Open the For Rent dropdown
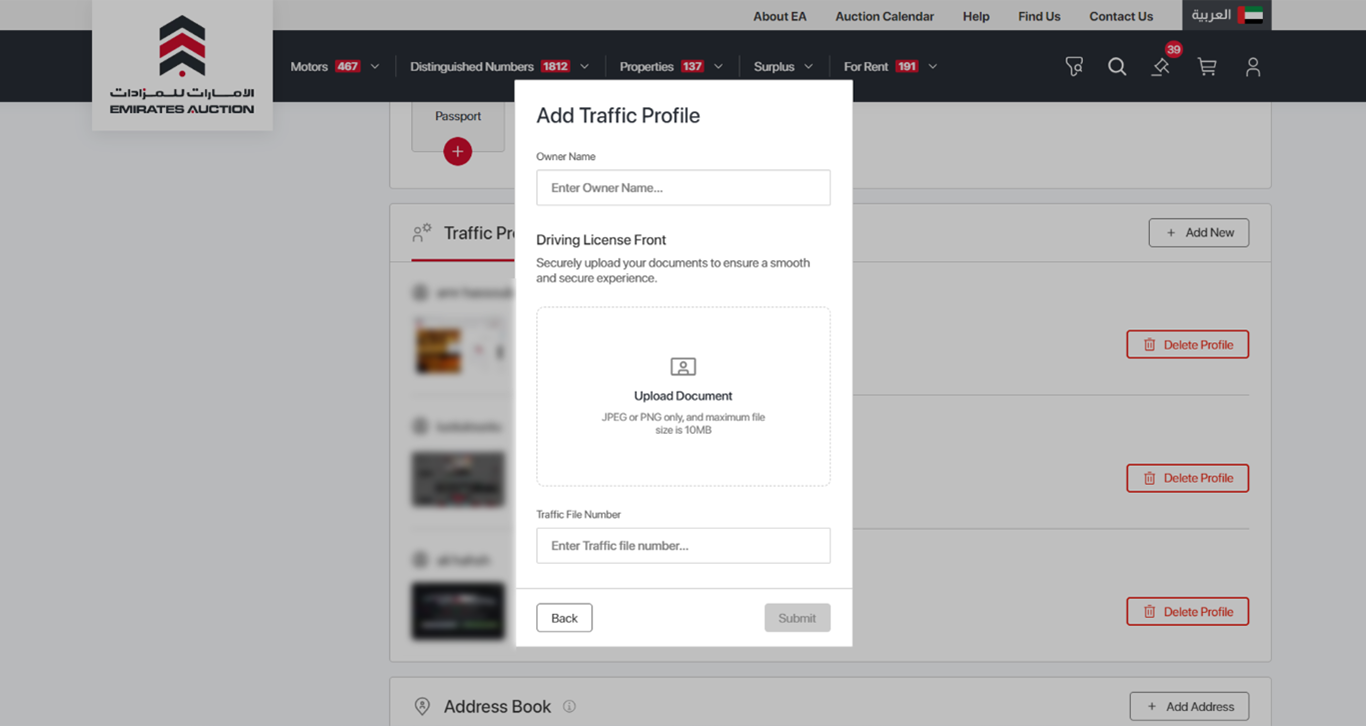The image size is (1366, 726). click(932, 66)
